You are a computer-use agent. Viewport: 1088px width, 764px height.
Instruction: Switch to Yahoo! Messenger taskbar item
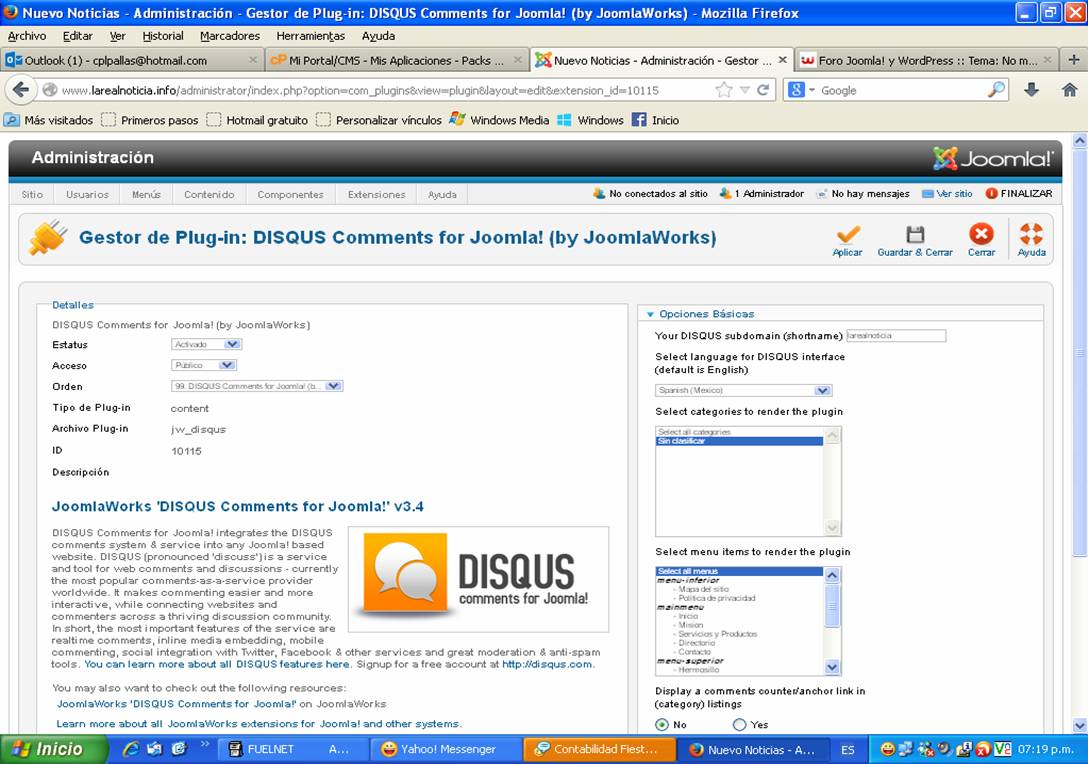tap(444, 749)
